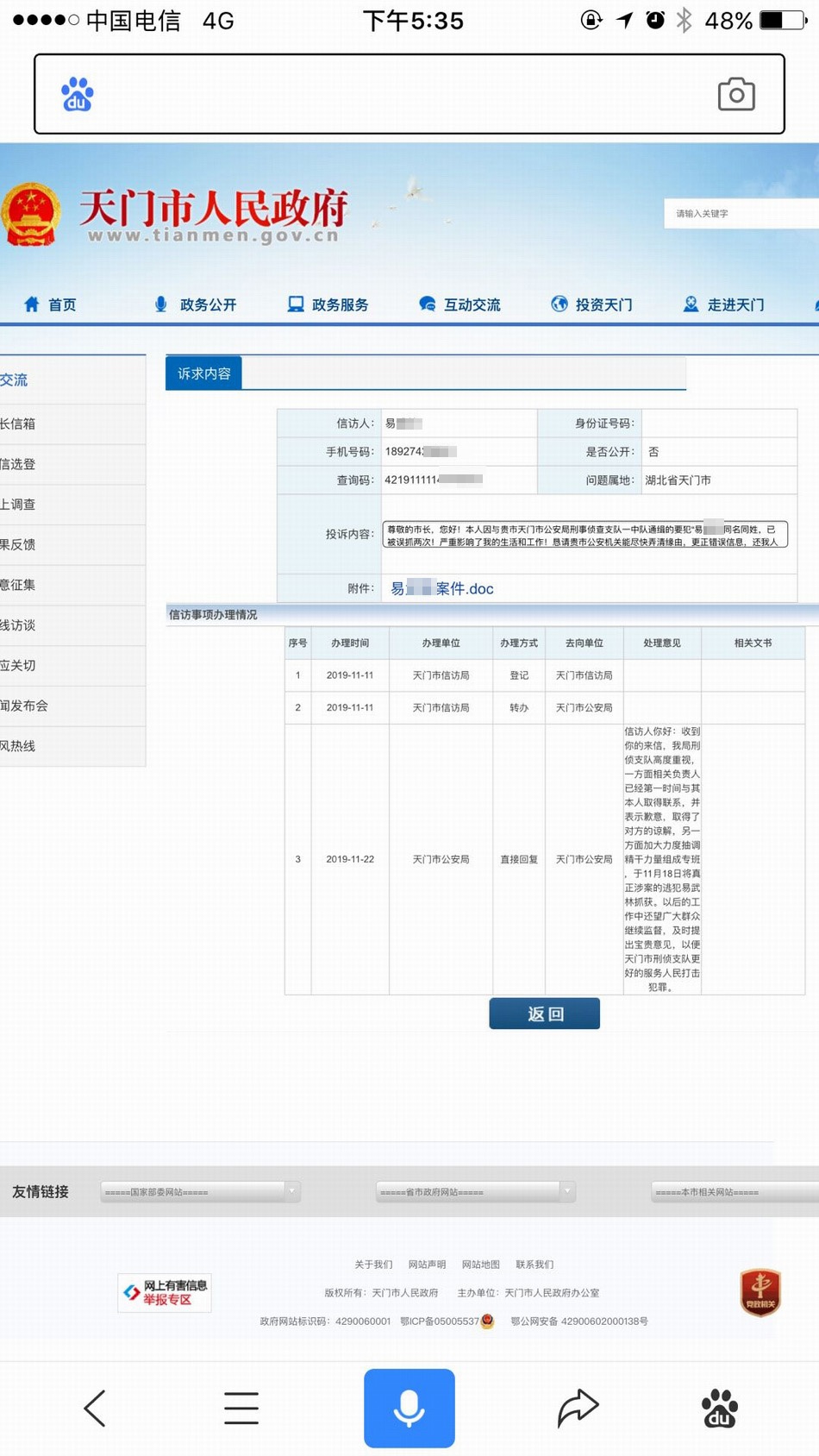Viewport: 819px width, 1456px height.
Task: Open the 走进天门 navigation item
Action: [x=735, y=304]
